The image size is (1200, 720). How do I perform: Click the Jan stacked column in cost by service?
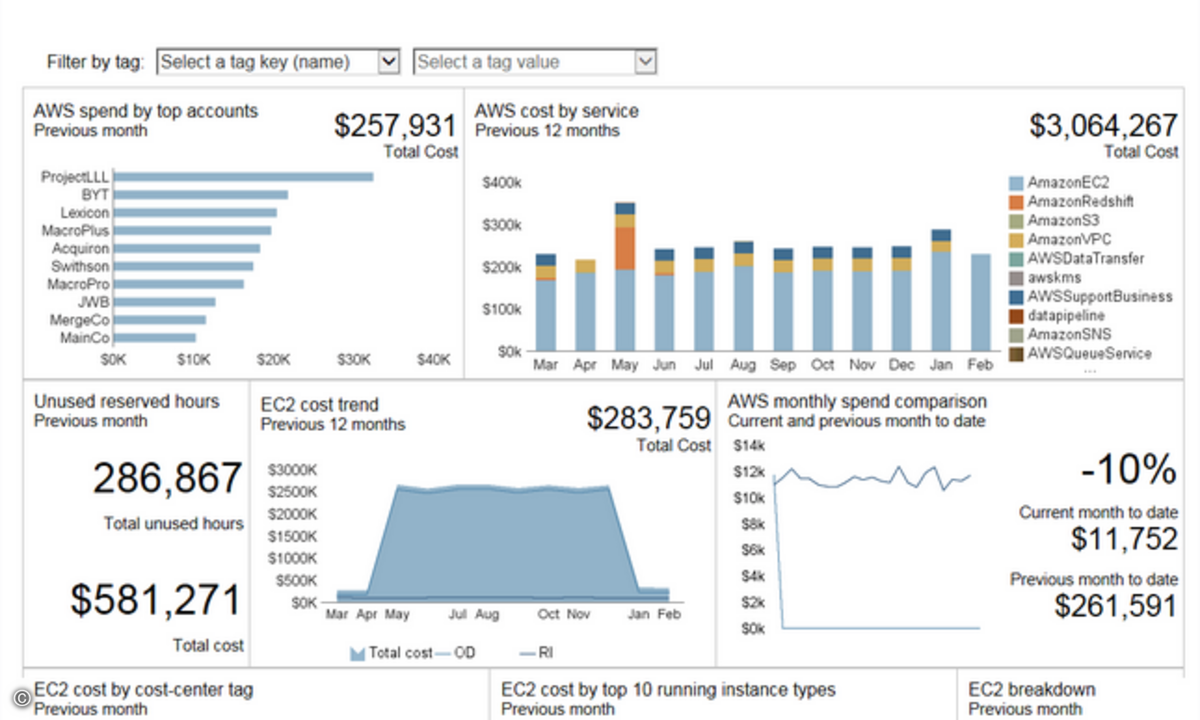pos(941,291)
